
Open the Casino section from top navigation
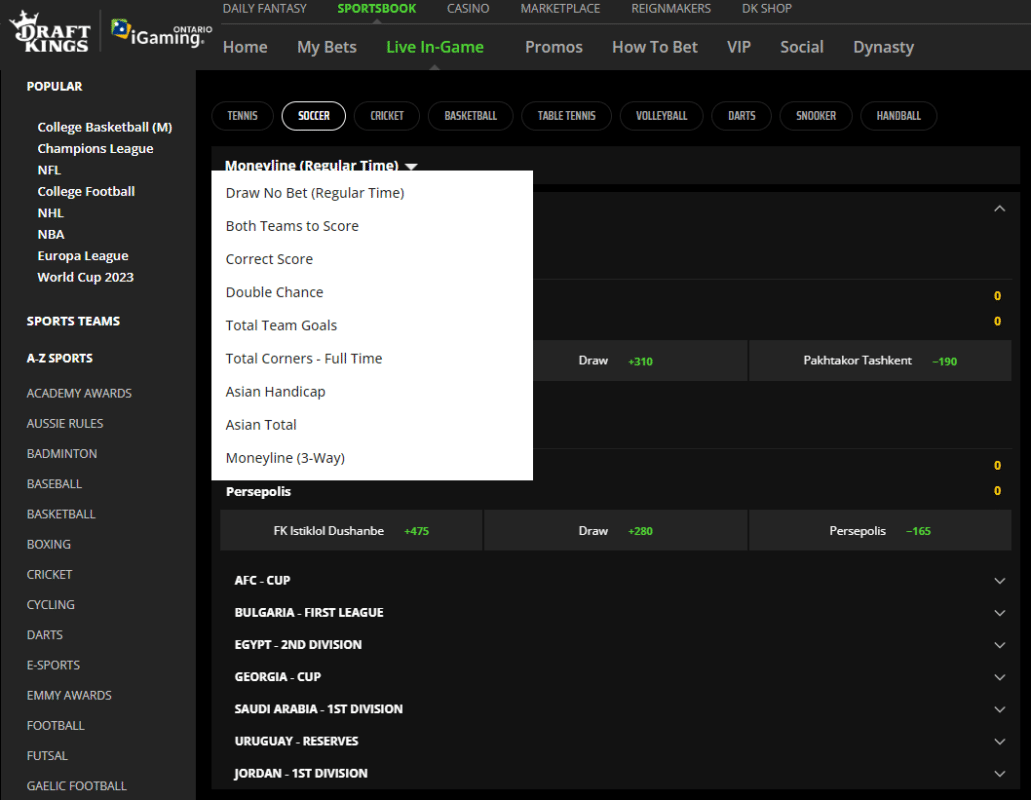click(x=467, y=8)
